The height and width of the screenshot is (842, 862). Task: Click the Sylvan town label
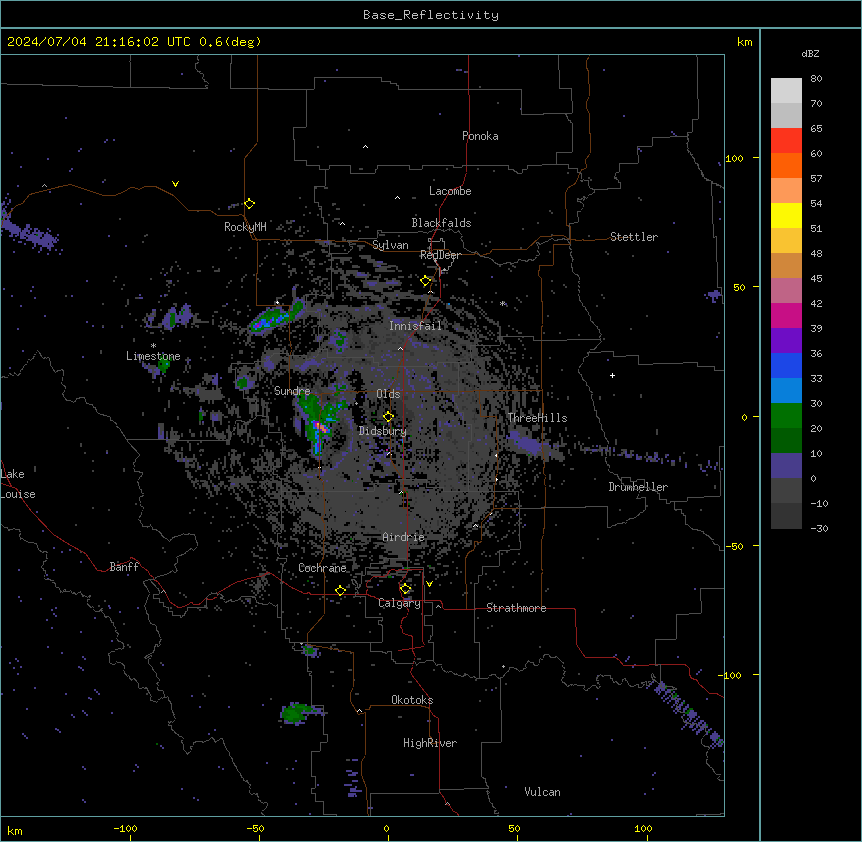[x=390, y=245]
